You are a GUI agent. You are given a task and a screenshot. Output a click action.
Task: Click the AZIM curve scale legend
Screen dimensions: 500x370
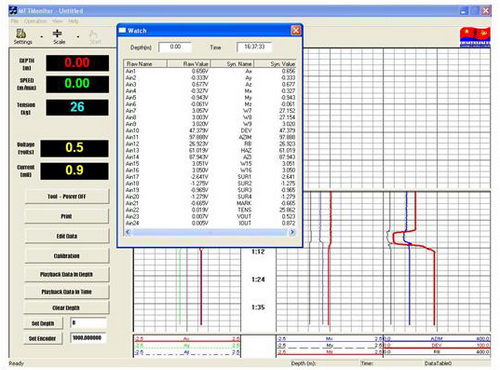click(437, 339)
